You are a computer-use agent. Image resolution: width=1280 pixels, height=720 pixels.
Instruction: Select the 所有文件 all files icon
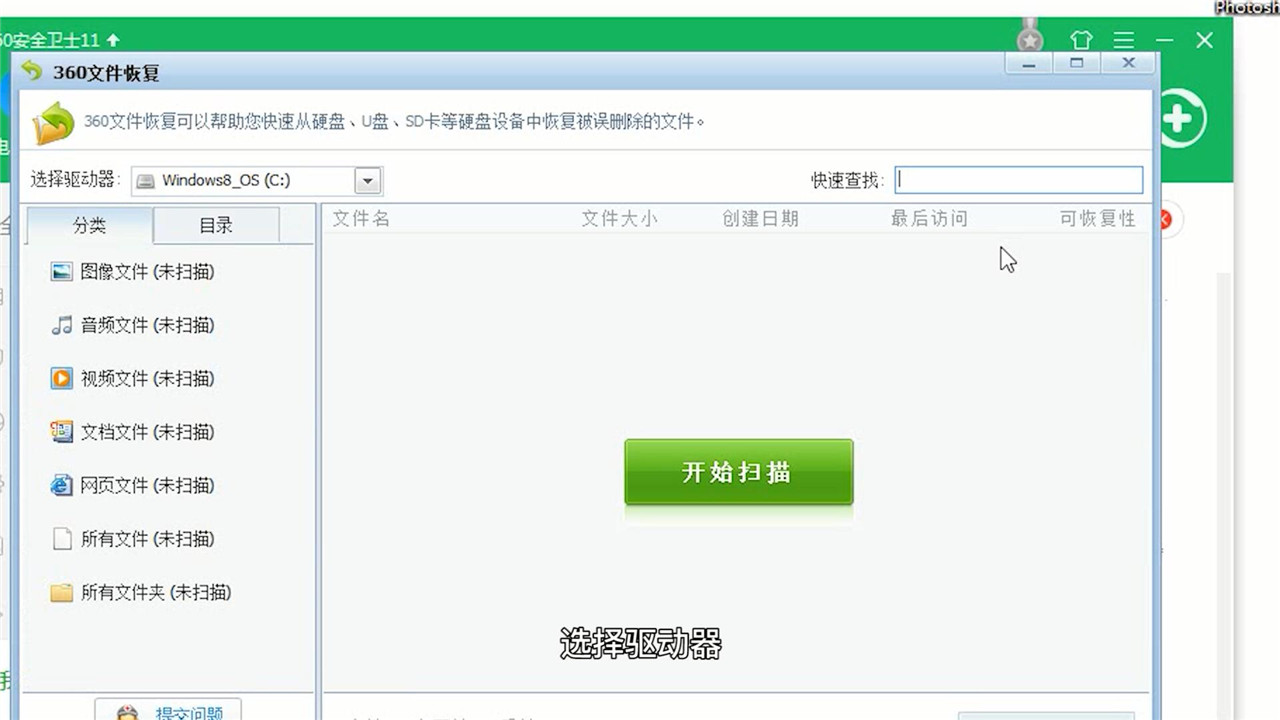[x=60, y=539]
